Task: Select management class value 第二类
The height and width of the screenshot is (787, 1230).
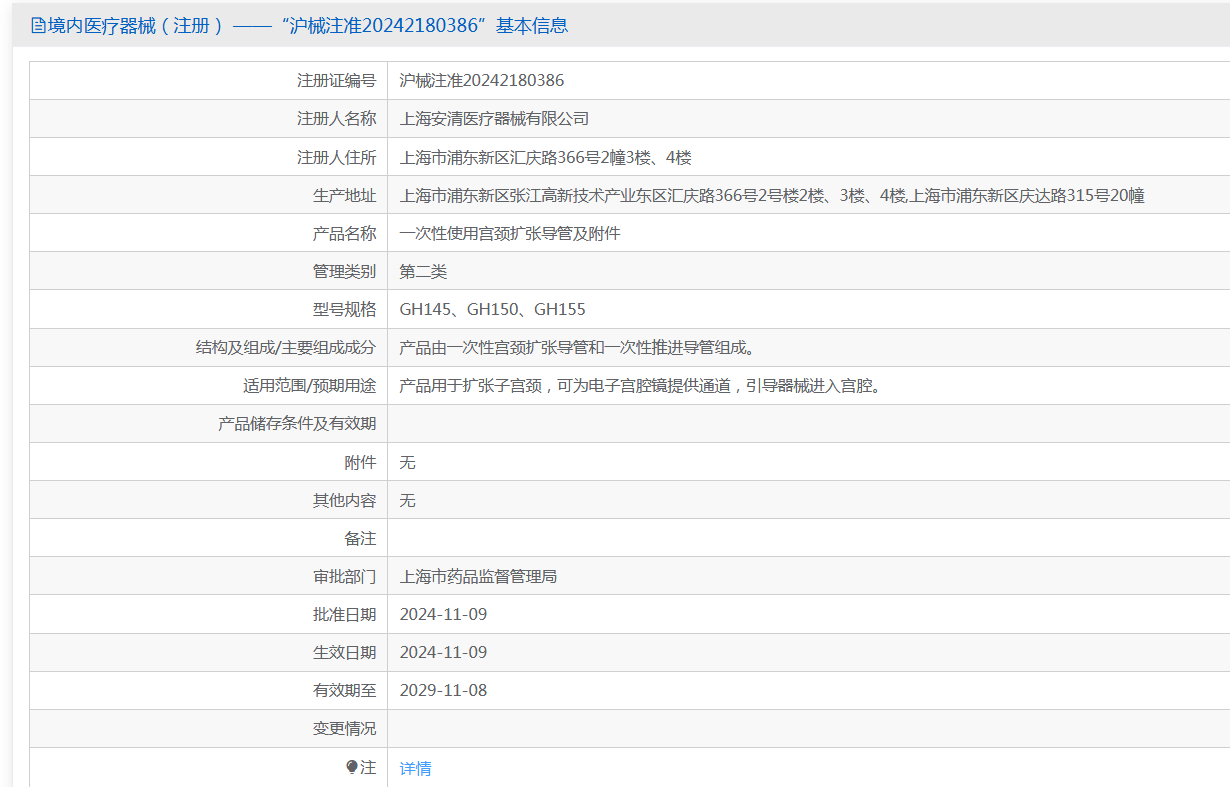Action: pos(424,271)
